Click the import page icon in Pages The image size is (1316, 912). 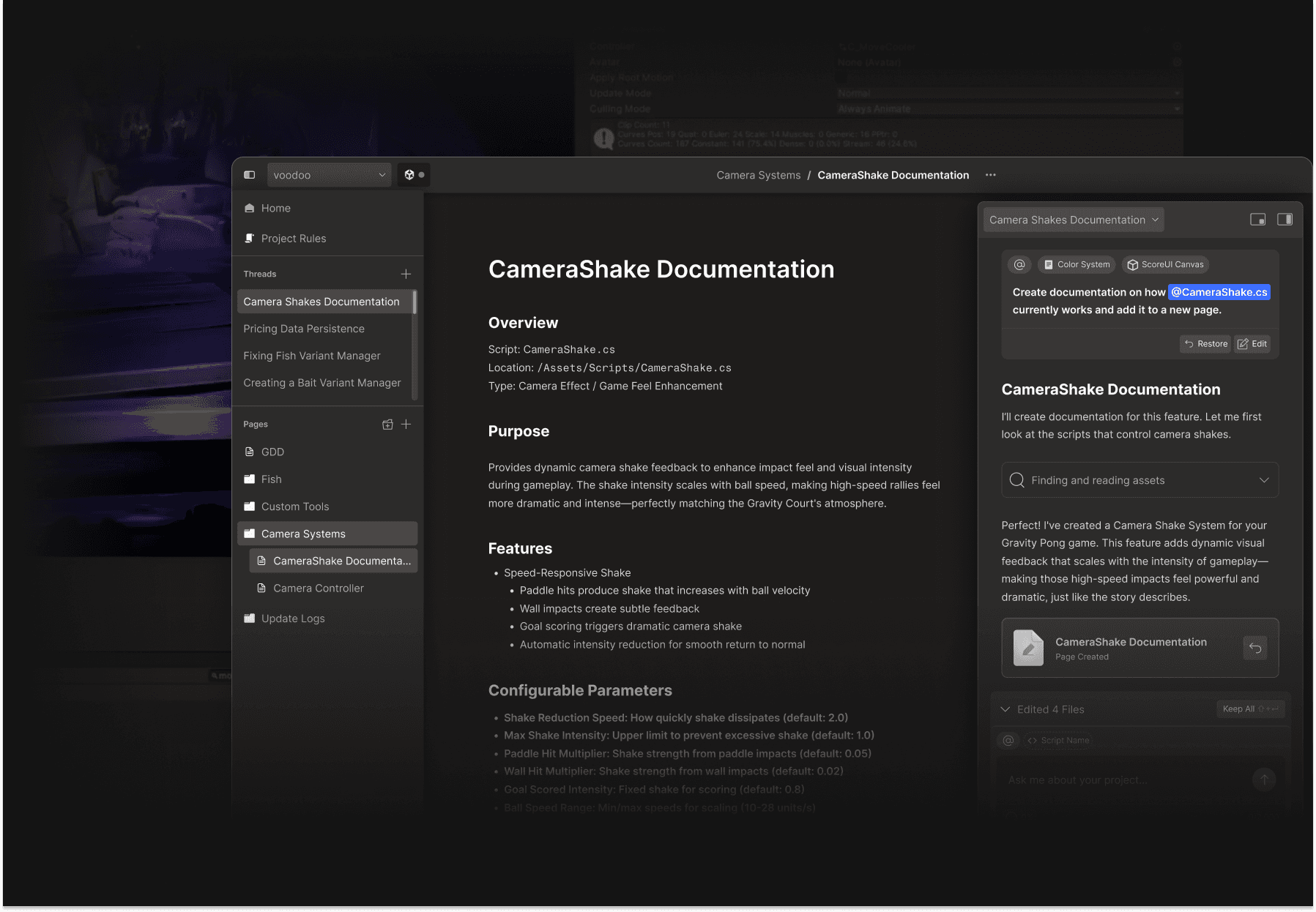(387, 425)
